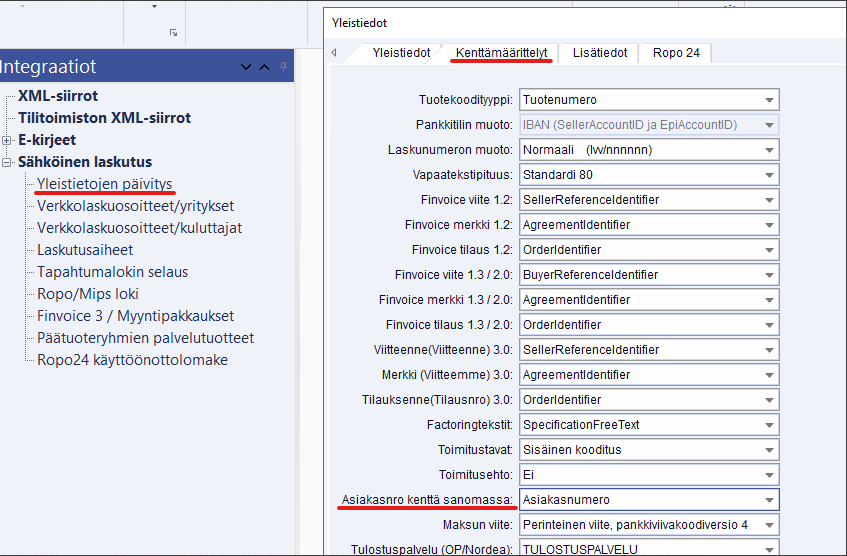Switch to the Kenttämäärittelyt tab
This screenshot has width=847, height=556.
[501, 53]
